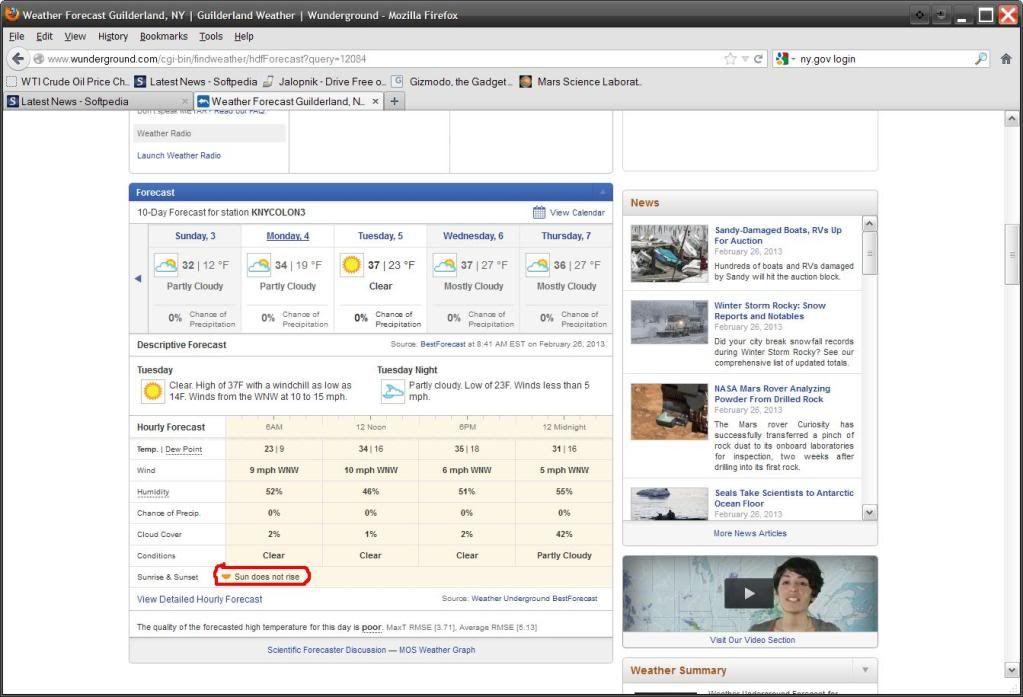Click Tuesday's clear sun icon in 10-day row
The width and height of the screenshot is (1023, 697).
tap(351, 265)
